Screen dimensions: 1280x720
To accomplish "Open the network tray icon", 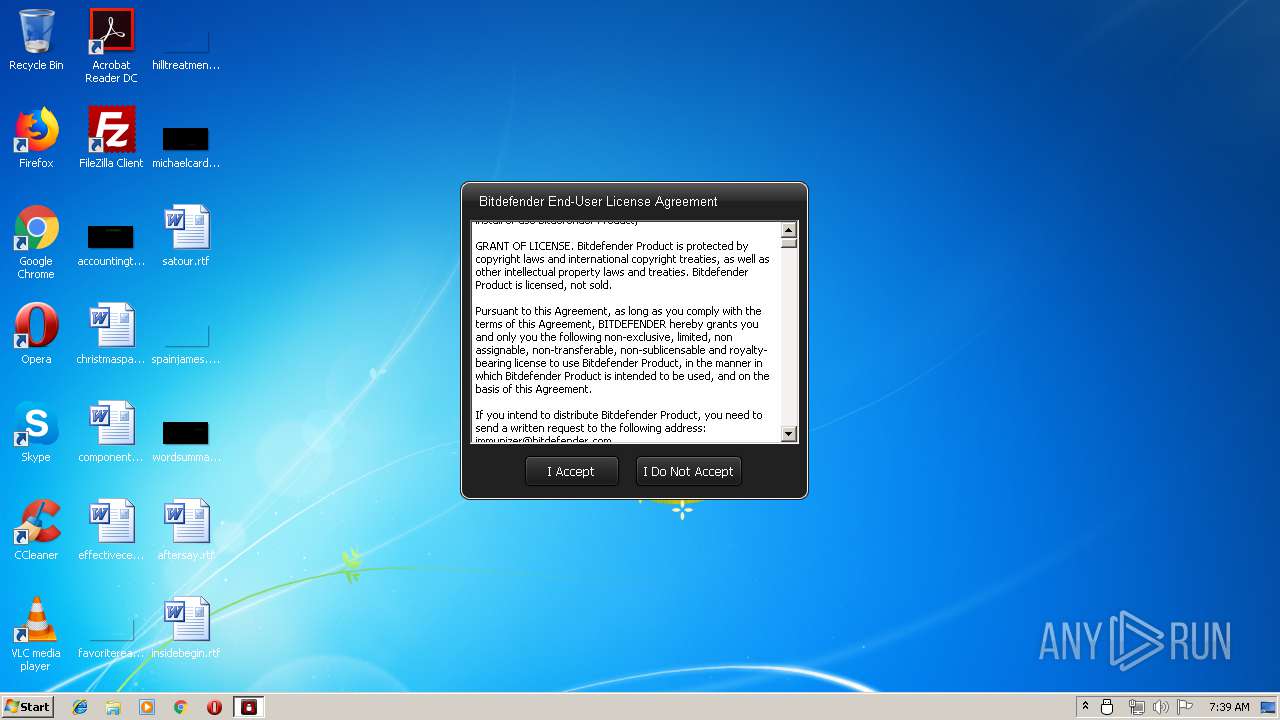I will [x=1136, y=707].
